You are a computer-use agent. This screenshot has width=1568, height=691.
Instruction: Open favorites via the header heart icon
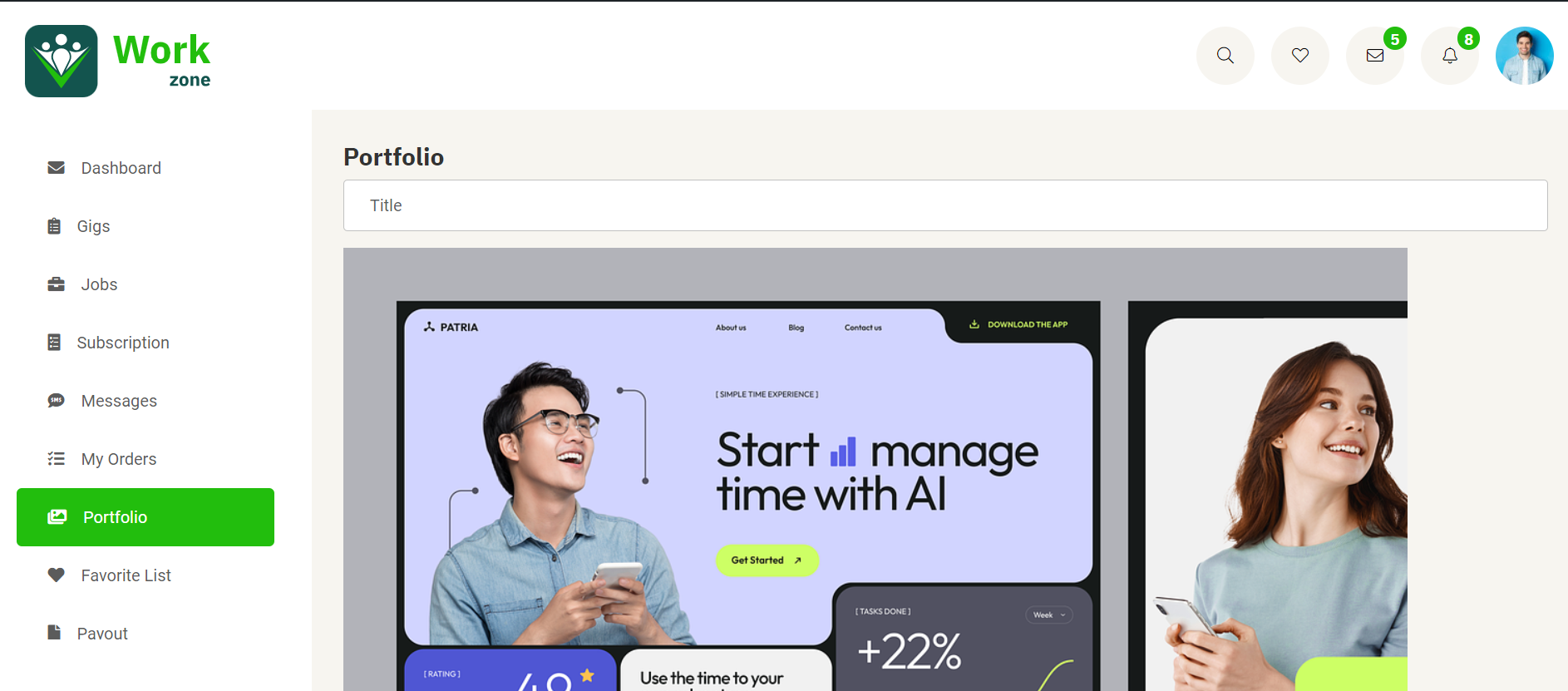tap(1299, 56)
